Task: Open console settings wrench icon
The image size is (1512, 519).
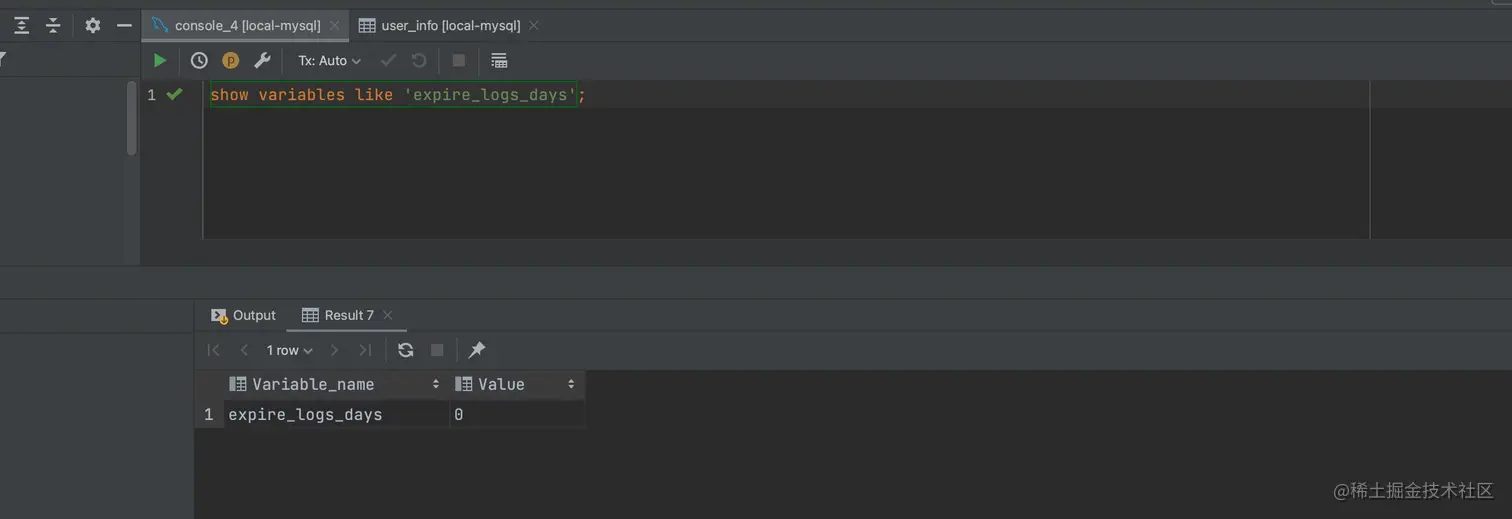Action: point(262,61)
